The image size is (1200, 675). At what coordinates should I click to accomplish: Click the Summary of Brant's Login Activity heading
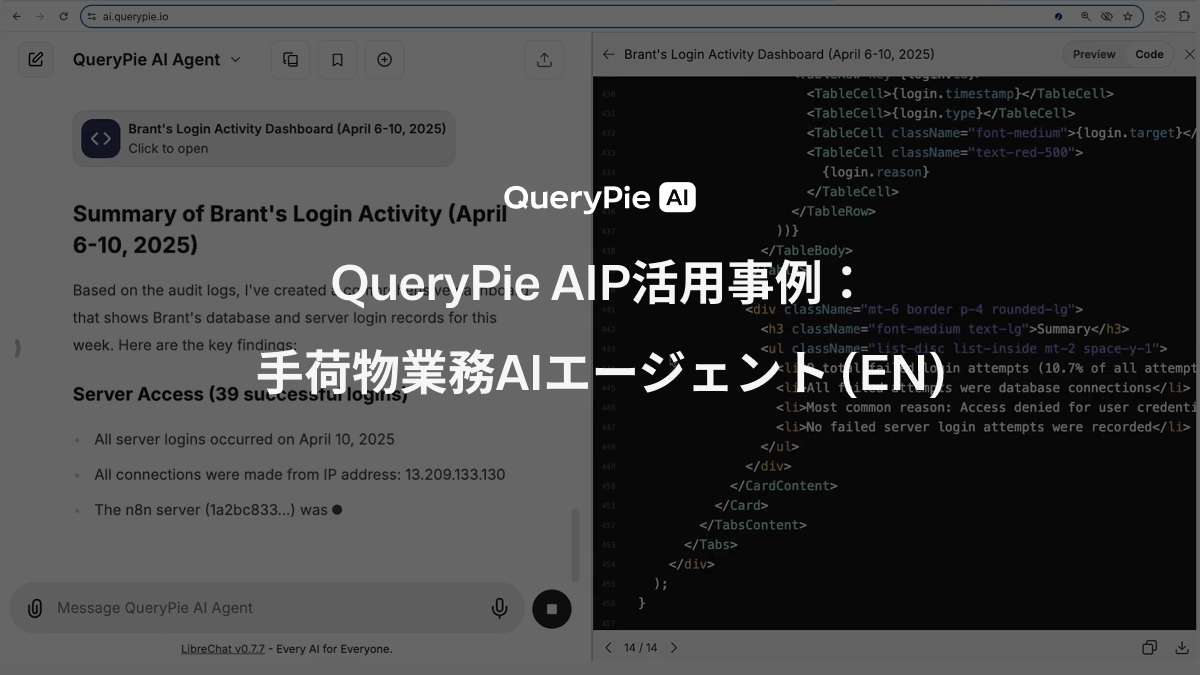[x=290, y=229]
